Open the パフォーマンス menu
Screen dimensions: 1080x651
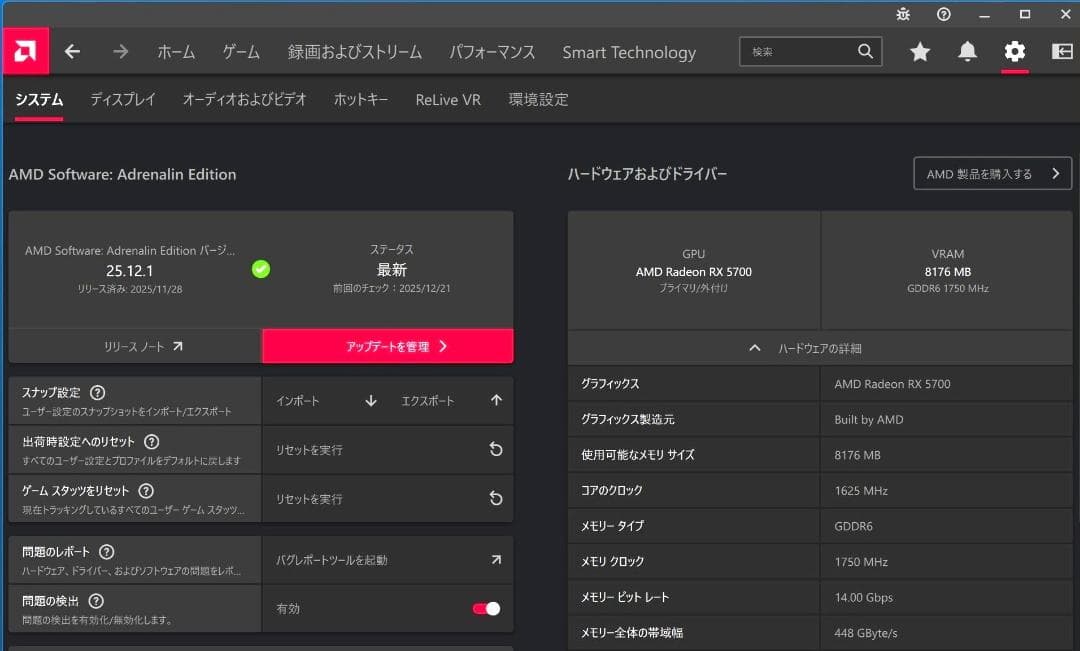coord(491,51)
